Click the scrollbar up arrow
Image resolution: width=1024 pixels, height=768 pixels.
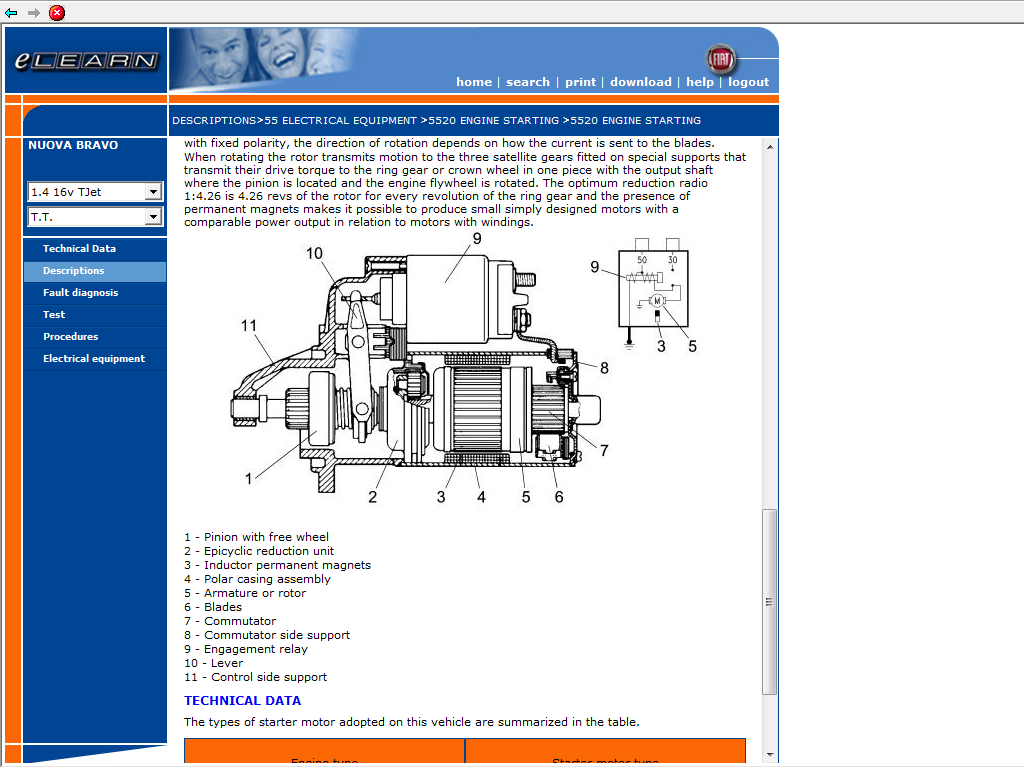pyautogui.click(x=770, y=147)
